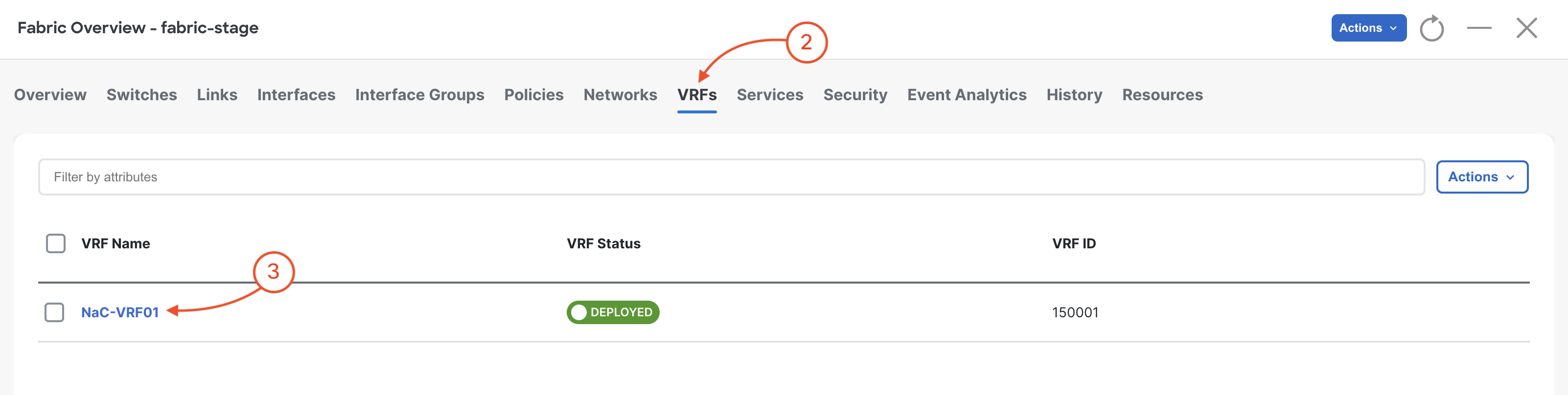
Task: Minimize the Fabric Overview panel
Action: point(1479,28)
